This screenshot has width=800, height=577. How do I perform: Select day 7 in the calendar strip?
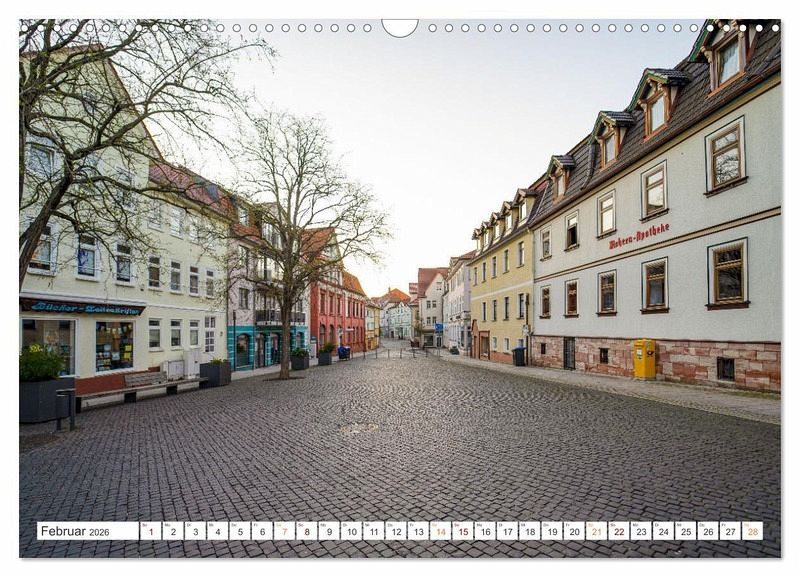click(284, 531)
